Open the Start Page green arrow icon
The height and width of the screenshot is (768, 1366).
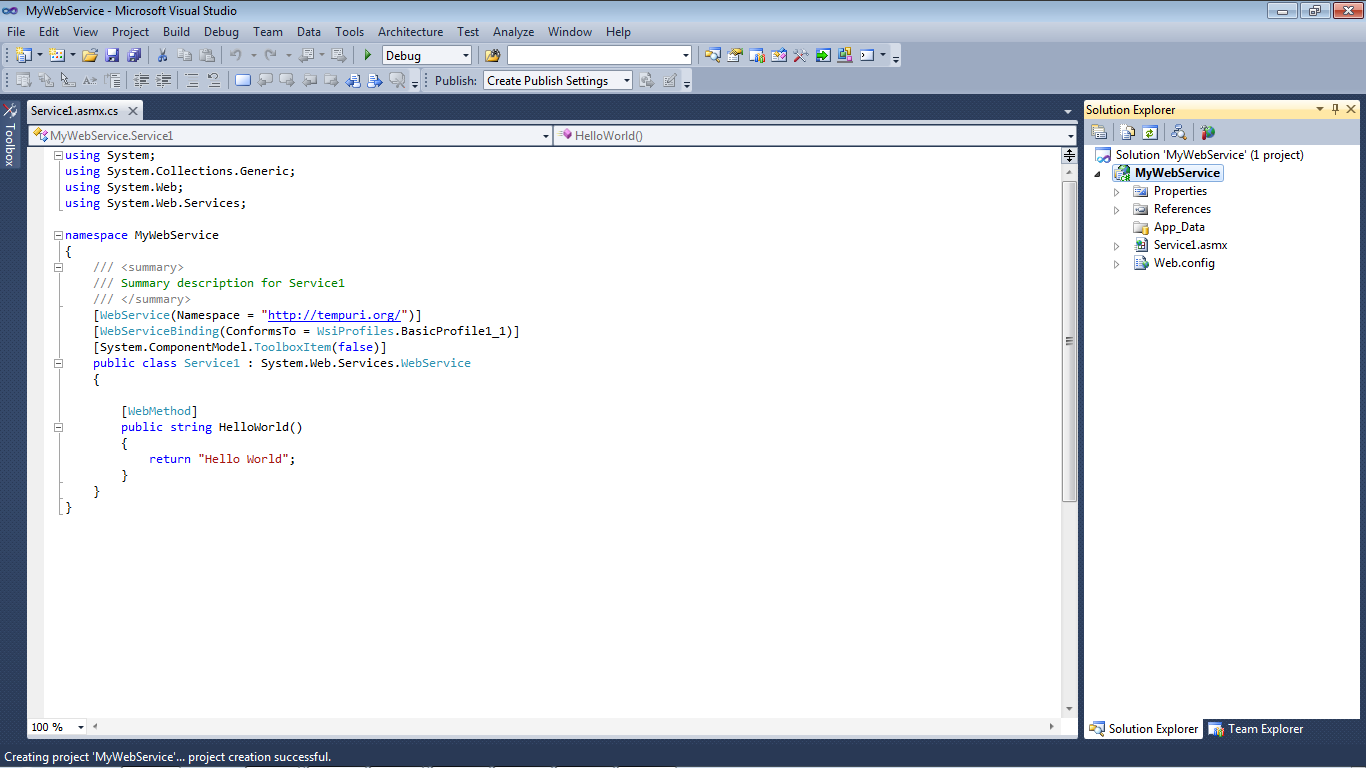823,55
